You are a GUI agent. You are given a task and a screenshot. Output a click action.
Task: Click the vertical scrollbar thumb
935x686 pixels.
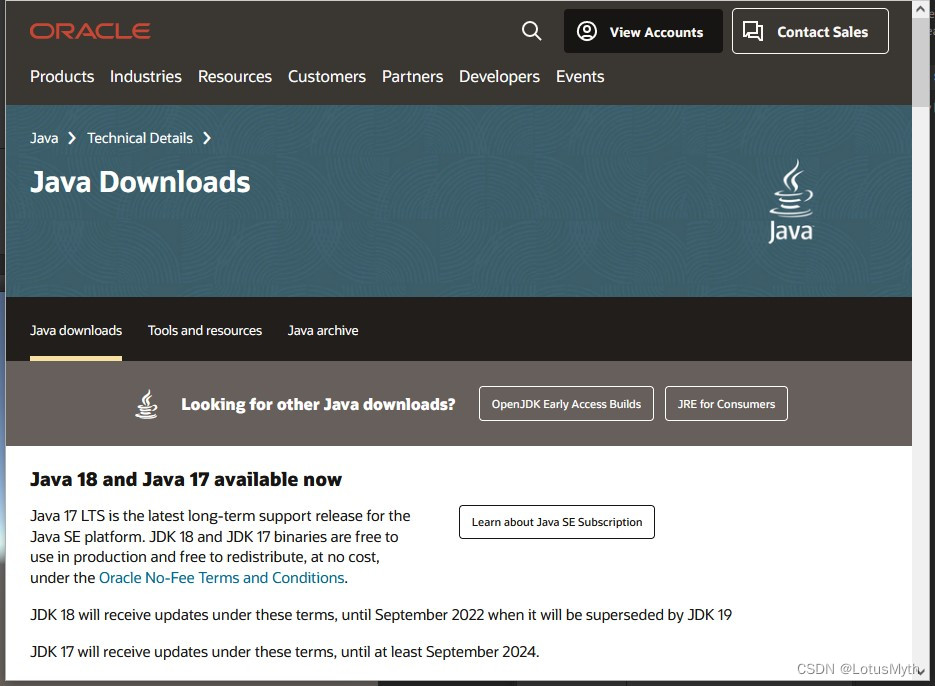click(920, 62)
